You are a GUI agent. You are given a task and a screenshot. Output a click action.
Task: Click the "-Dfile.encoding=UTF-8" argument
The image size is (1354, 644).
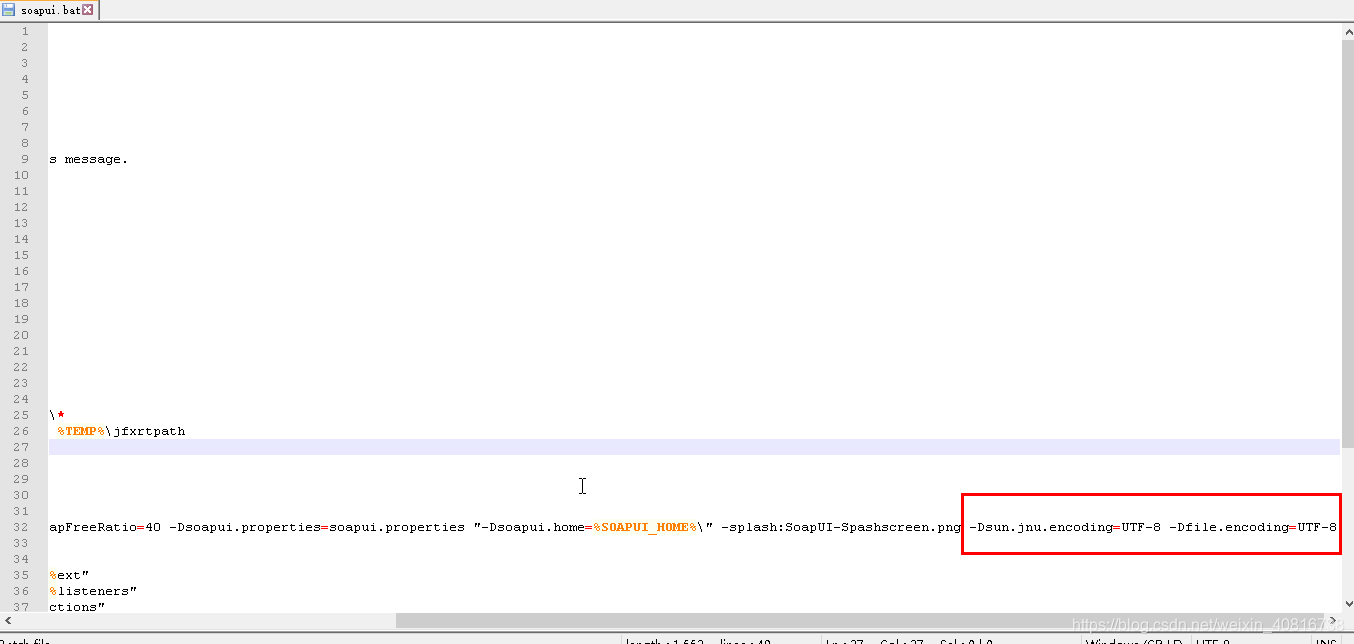tap(1253, 527)
